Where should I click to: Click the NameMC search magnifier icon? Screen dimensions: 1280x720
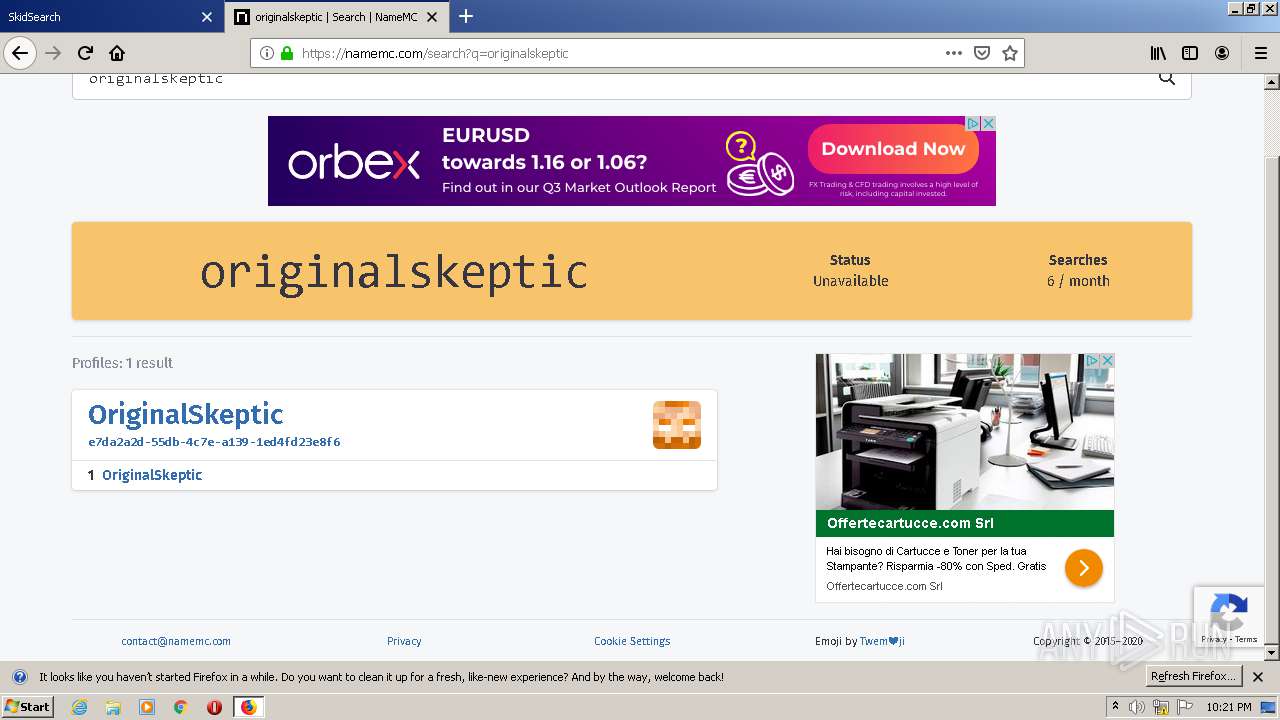pyautogui.click(x=1167, y=78)
